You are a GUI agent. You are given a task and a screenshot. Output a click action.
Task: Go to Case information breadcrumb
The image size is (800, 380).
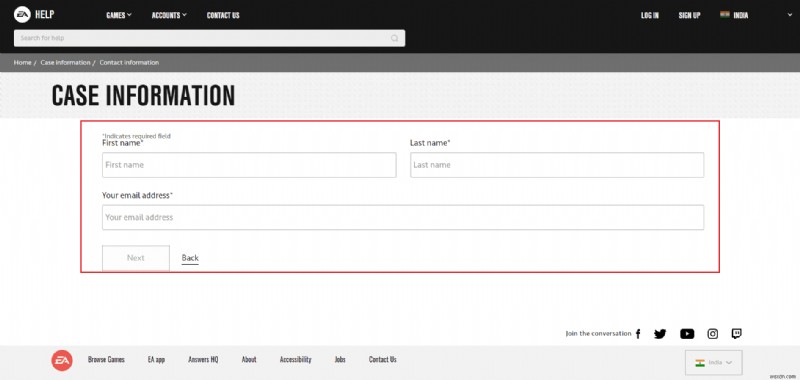point(65,62)
